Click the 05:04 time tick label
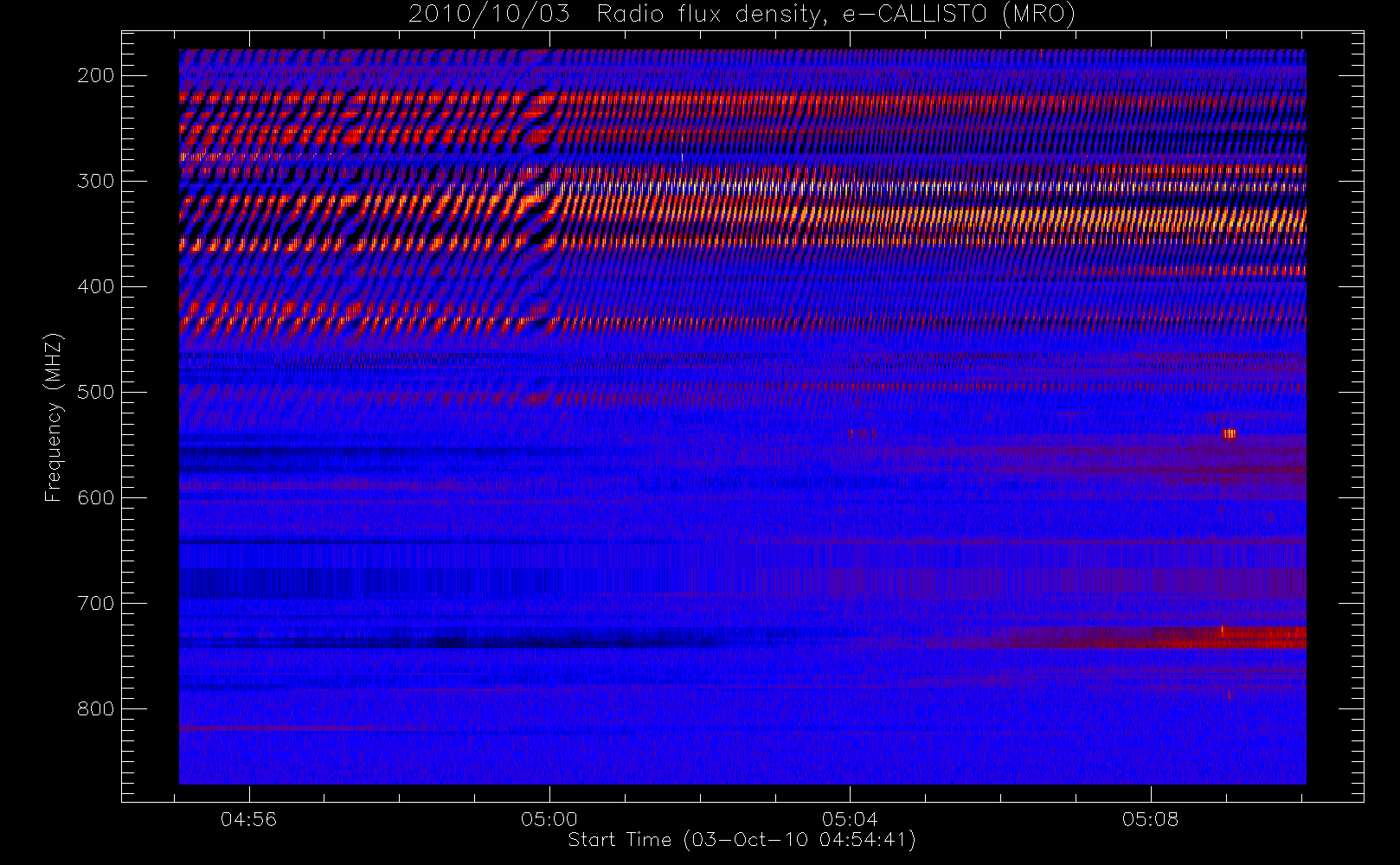Screen dimensions: 1400x865 tap(850, 819)
